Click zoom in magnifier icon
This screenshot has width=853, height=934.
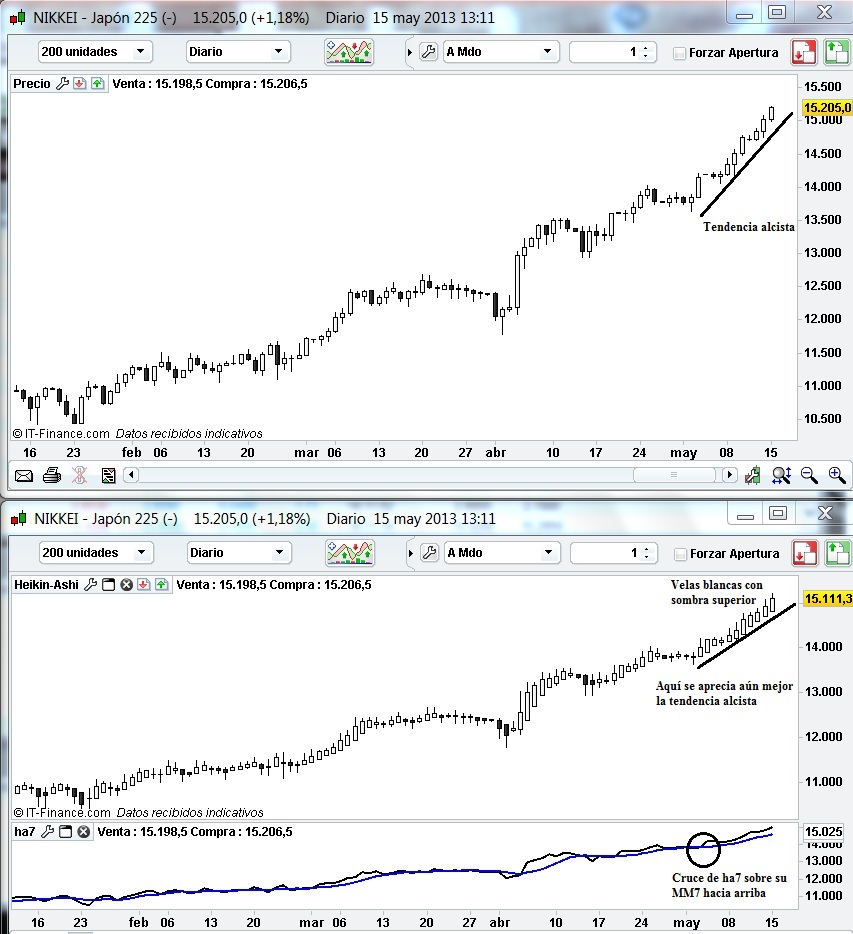(x=837, y=475)
